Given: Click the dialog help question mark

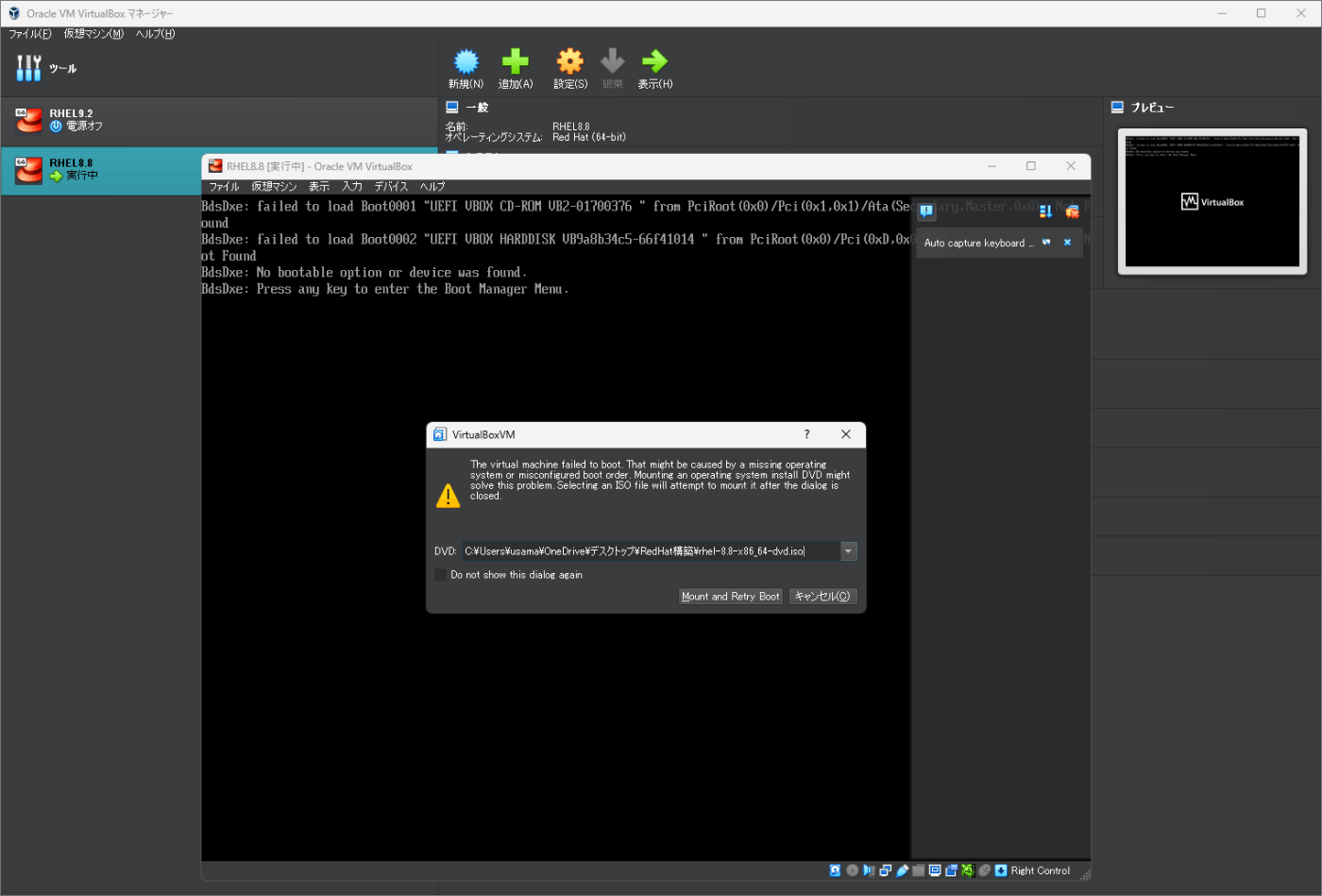Looking at the screenshot, I should [806, 434].
